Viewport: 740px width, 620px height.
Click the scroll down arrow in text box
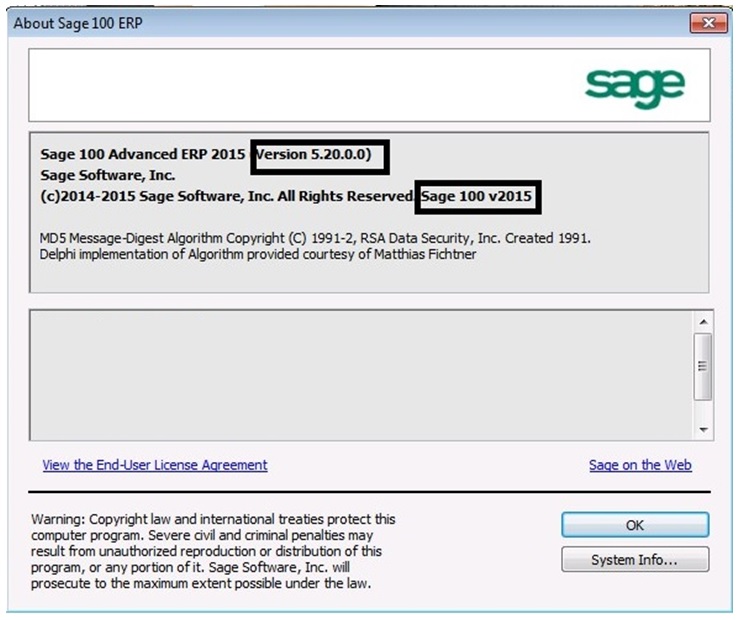[703, 429]
